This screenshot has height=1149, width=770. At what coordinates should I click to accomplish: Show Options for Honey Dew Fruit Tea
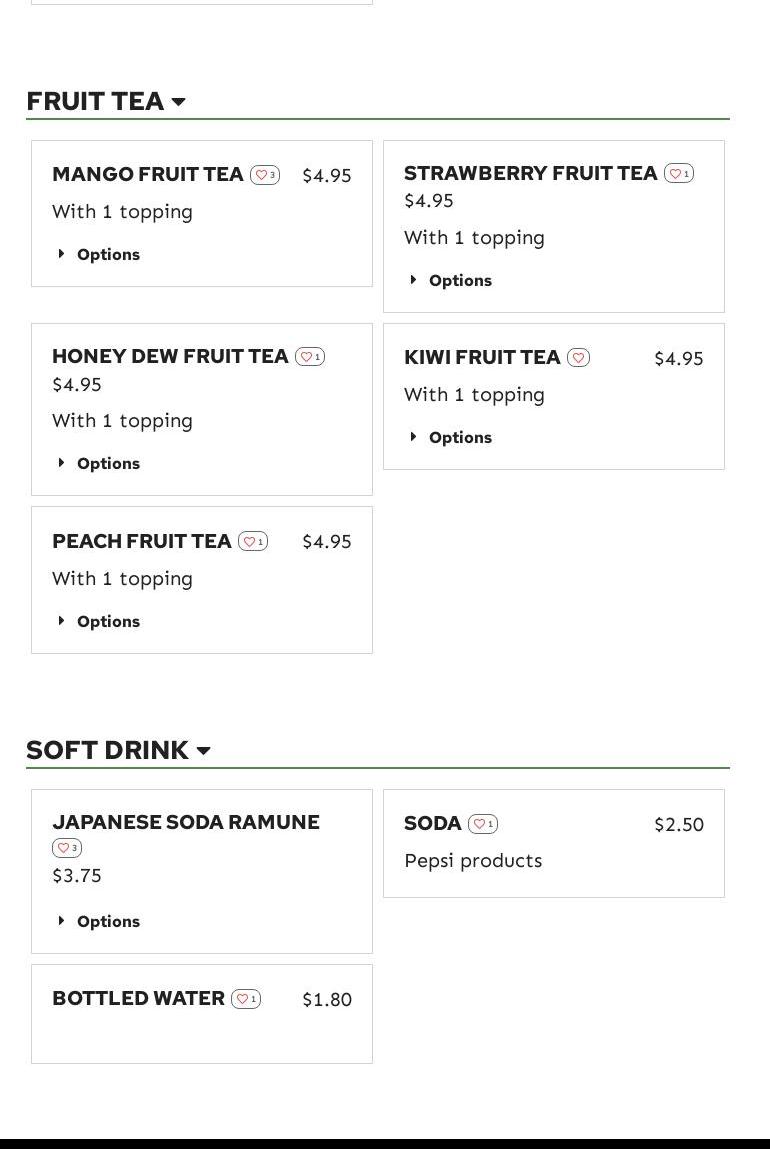click(x=99, y=463)
